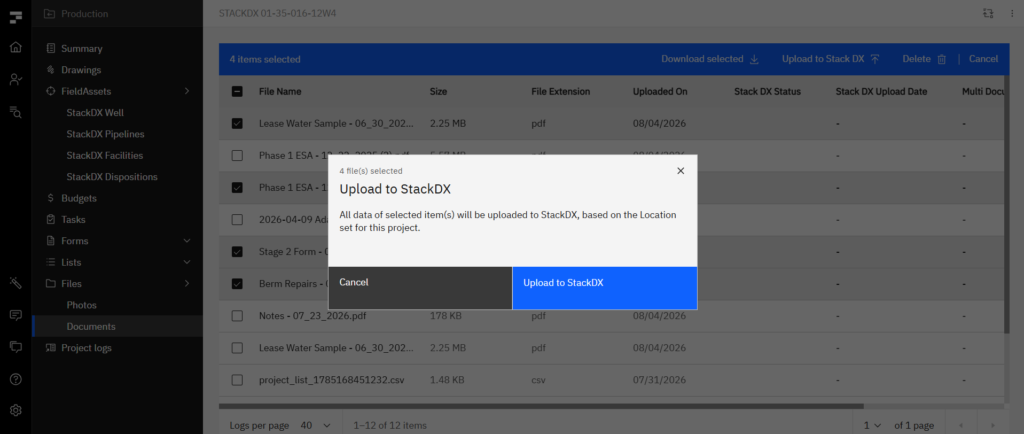
Task: Check the Phase 1 ESA - 12 (2) row checkbox
Action: pos(237,155)
